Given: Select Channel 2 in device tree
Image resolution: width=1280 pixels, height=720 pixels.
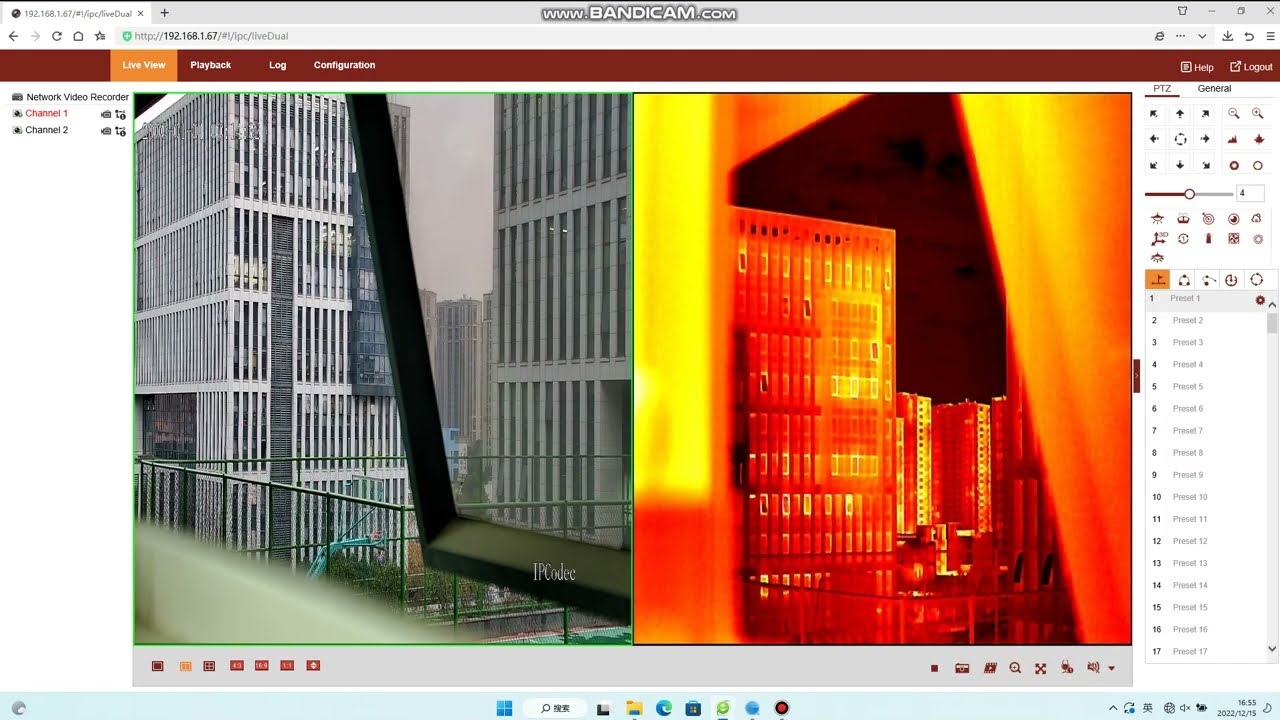Looking at the screenshot, I should click(x=46, y=130).
